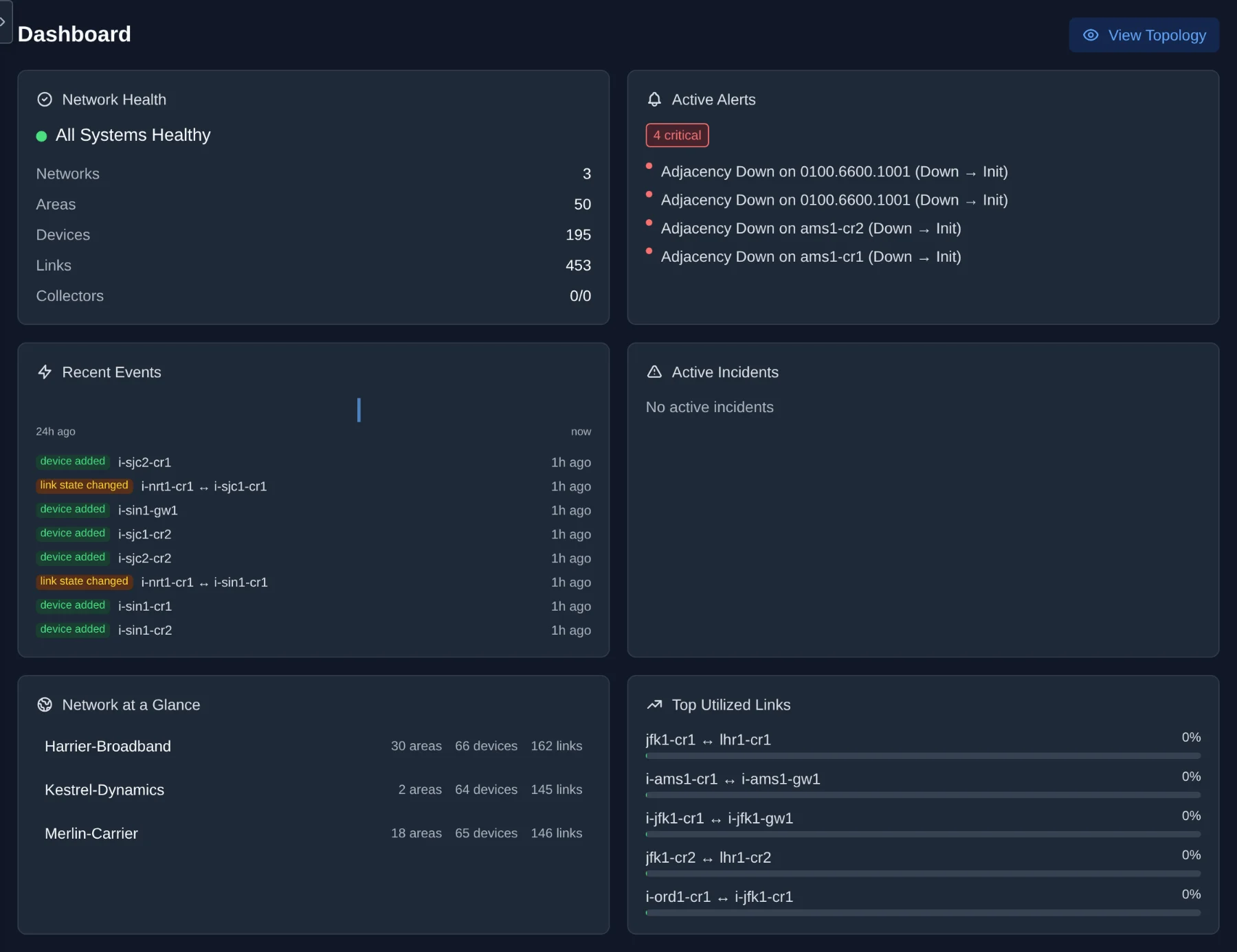This screenshot has height=952, width=1237.
Task: Click the No active incidents message
Action: (x=710, y=407)
